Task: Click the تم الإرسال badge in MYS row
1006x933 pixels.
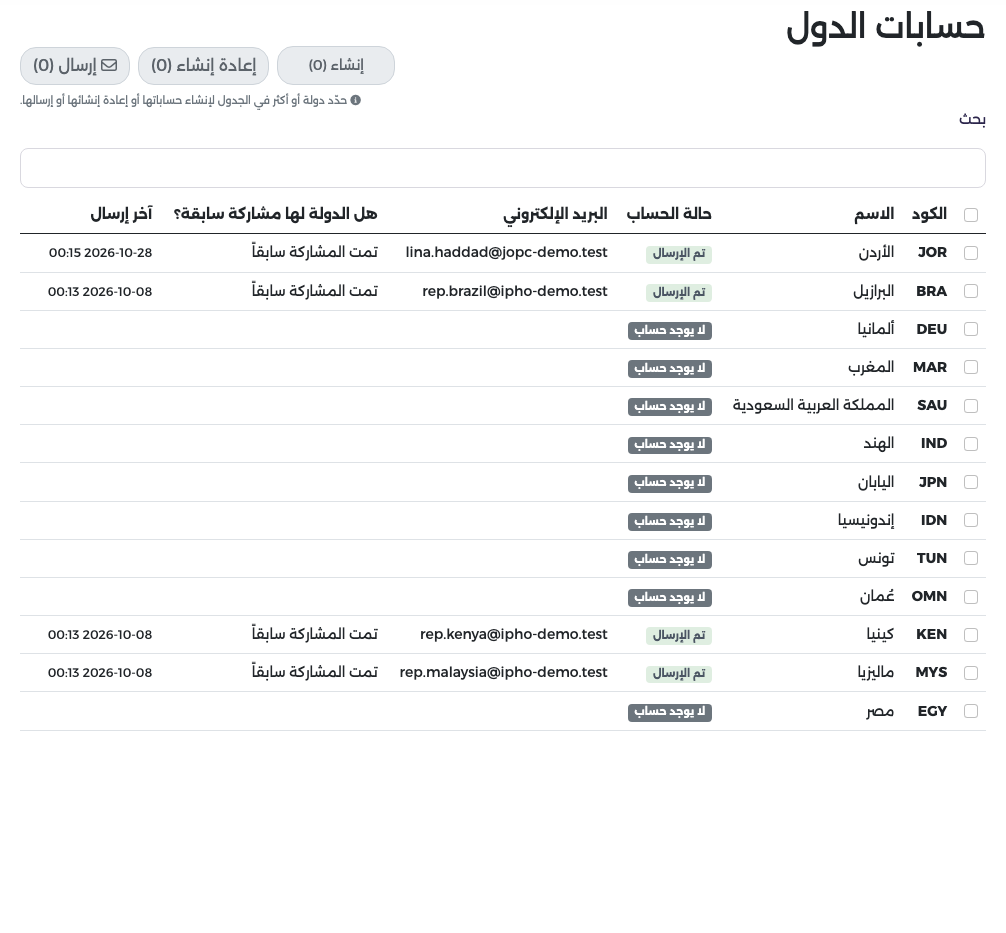Action: [679, 673]
